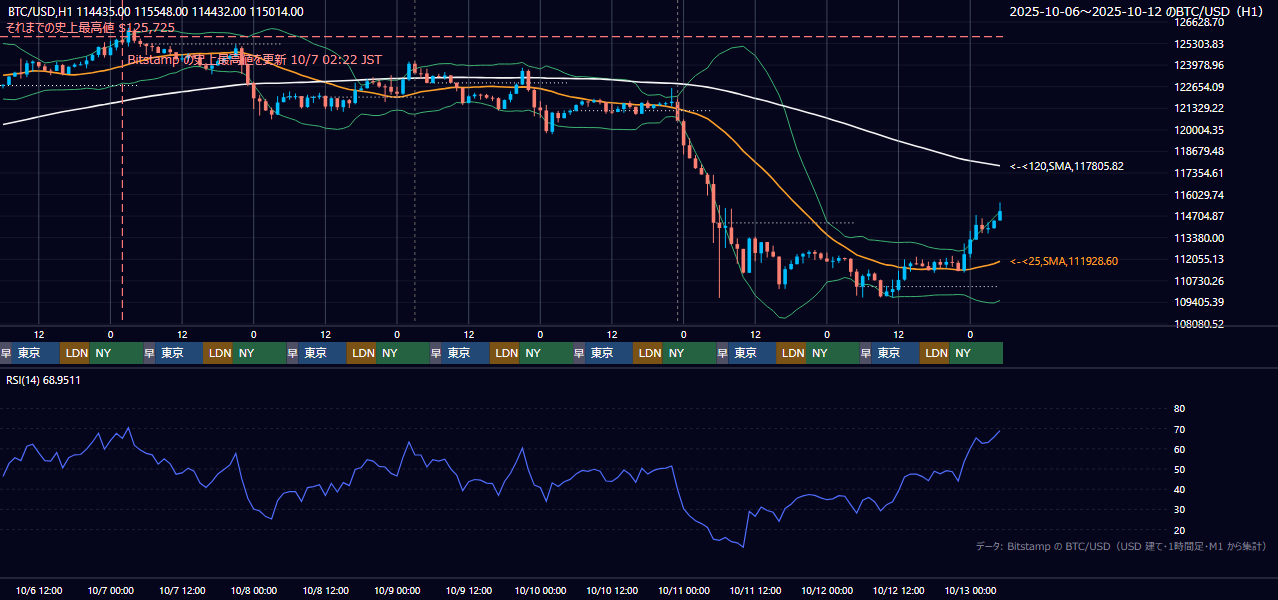1278x600 pixels.
Task: Click the 10/12 12:00 time axis label
Action: coord(900,590)
